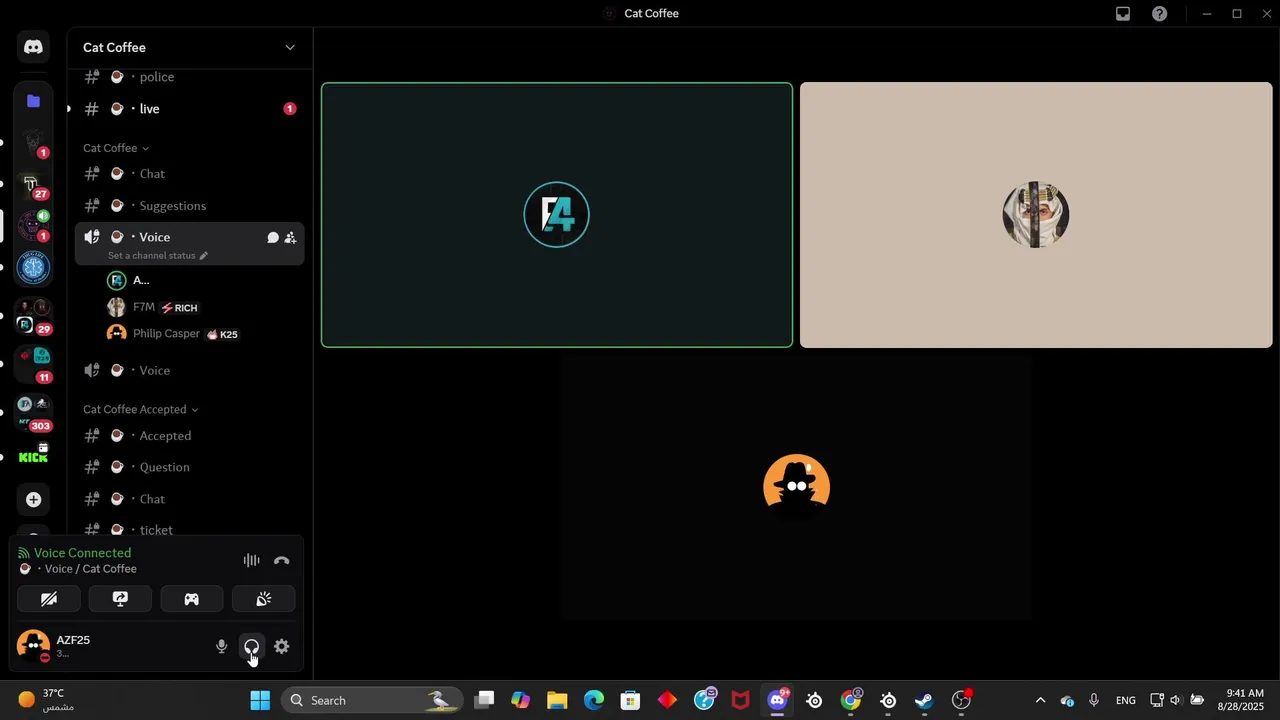The height and width of the screenshot is (720, 1280).
Task: Focus the F4 avatar video tile
Action: (557, 215)
